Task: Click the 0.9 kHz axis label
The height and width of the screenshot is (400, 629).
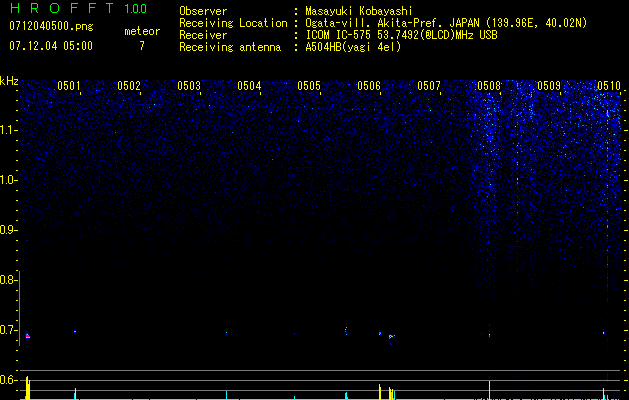Action: point(8,230)
